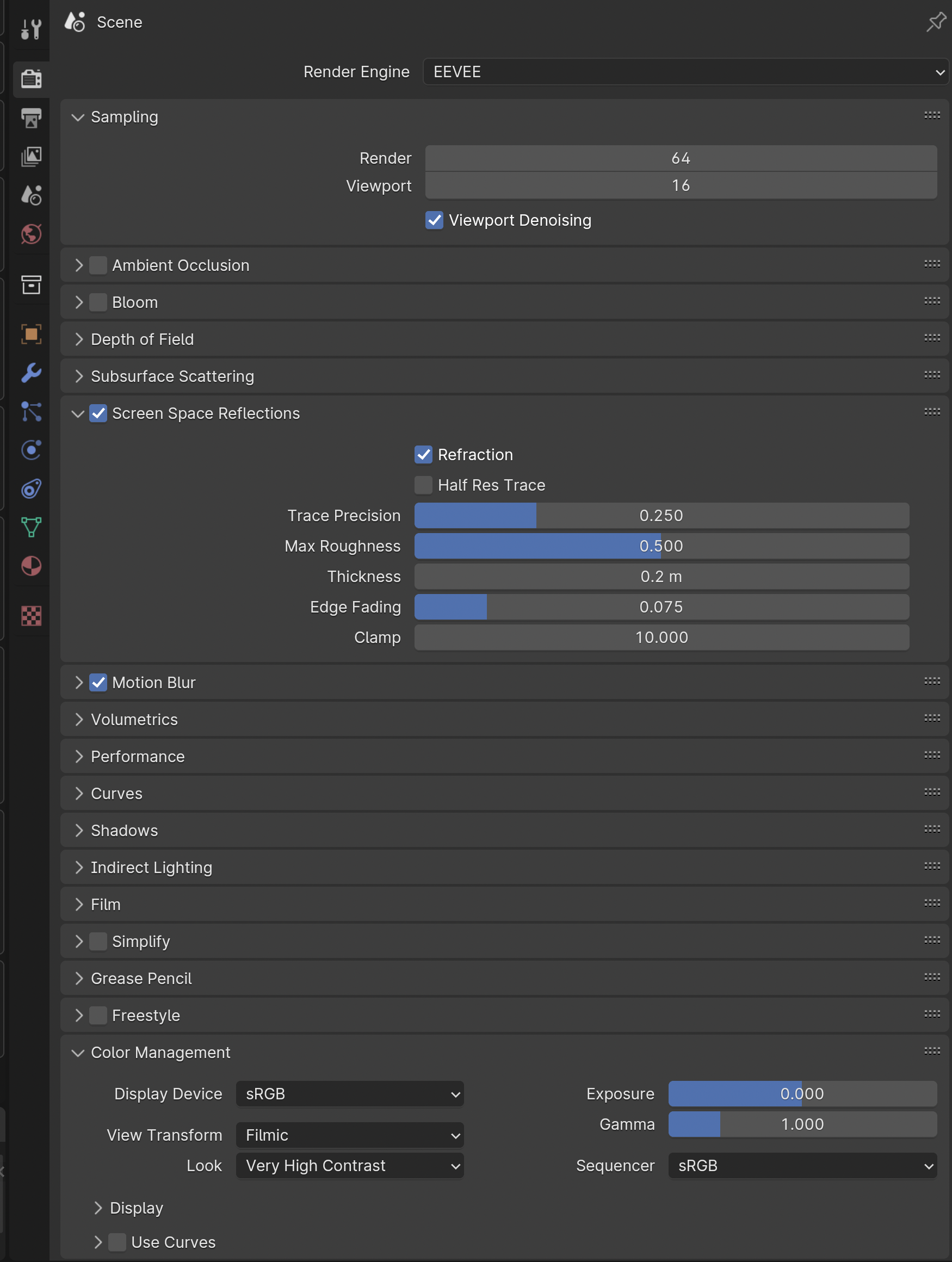
Task: Expand the Subsurface Scattering panel
Action: [x=78, y=376]
